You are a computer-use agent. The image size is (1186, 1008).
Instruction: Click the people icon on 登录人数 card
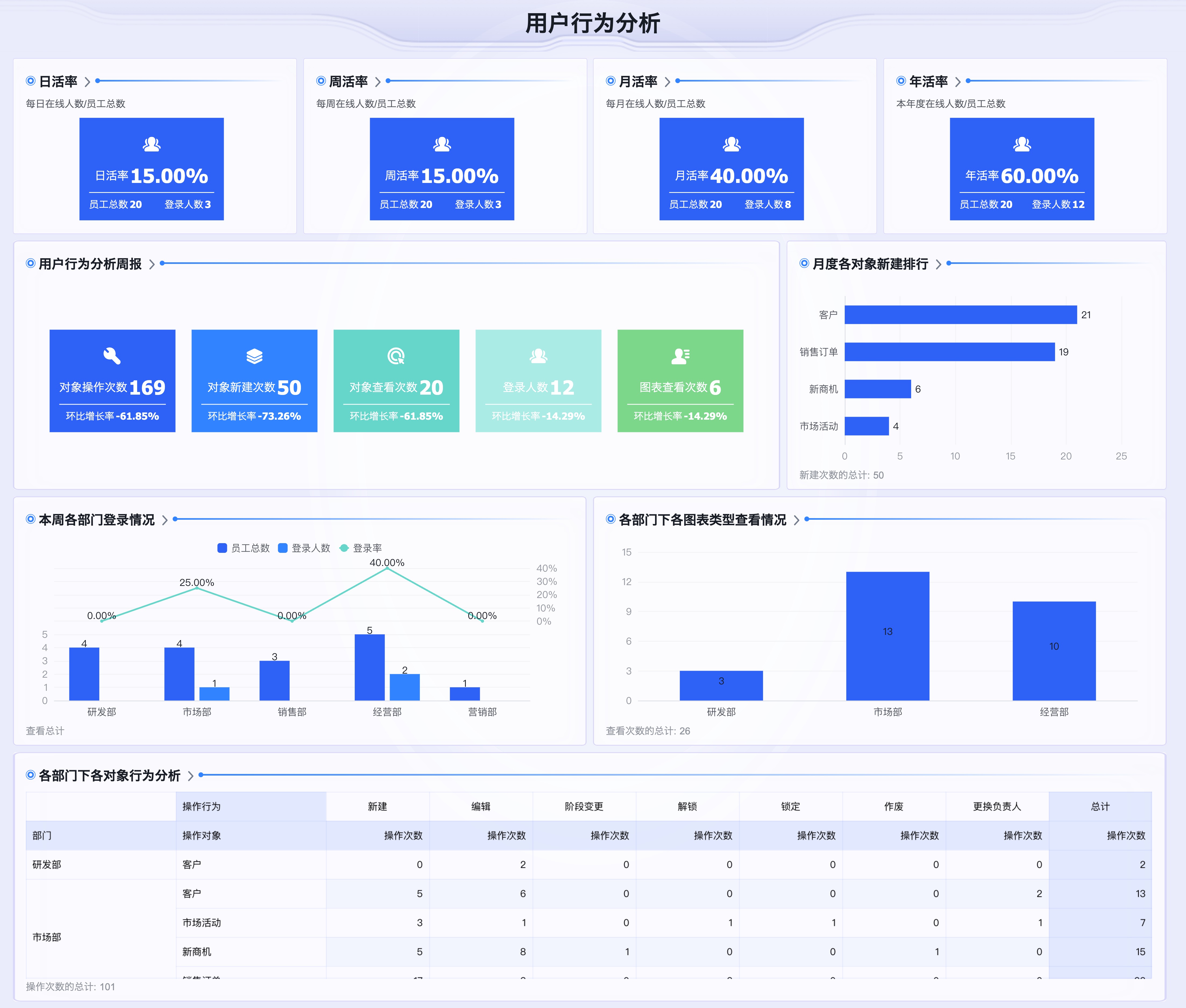click(539, 356)
